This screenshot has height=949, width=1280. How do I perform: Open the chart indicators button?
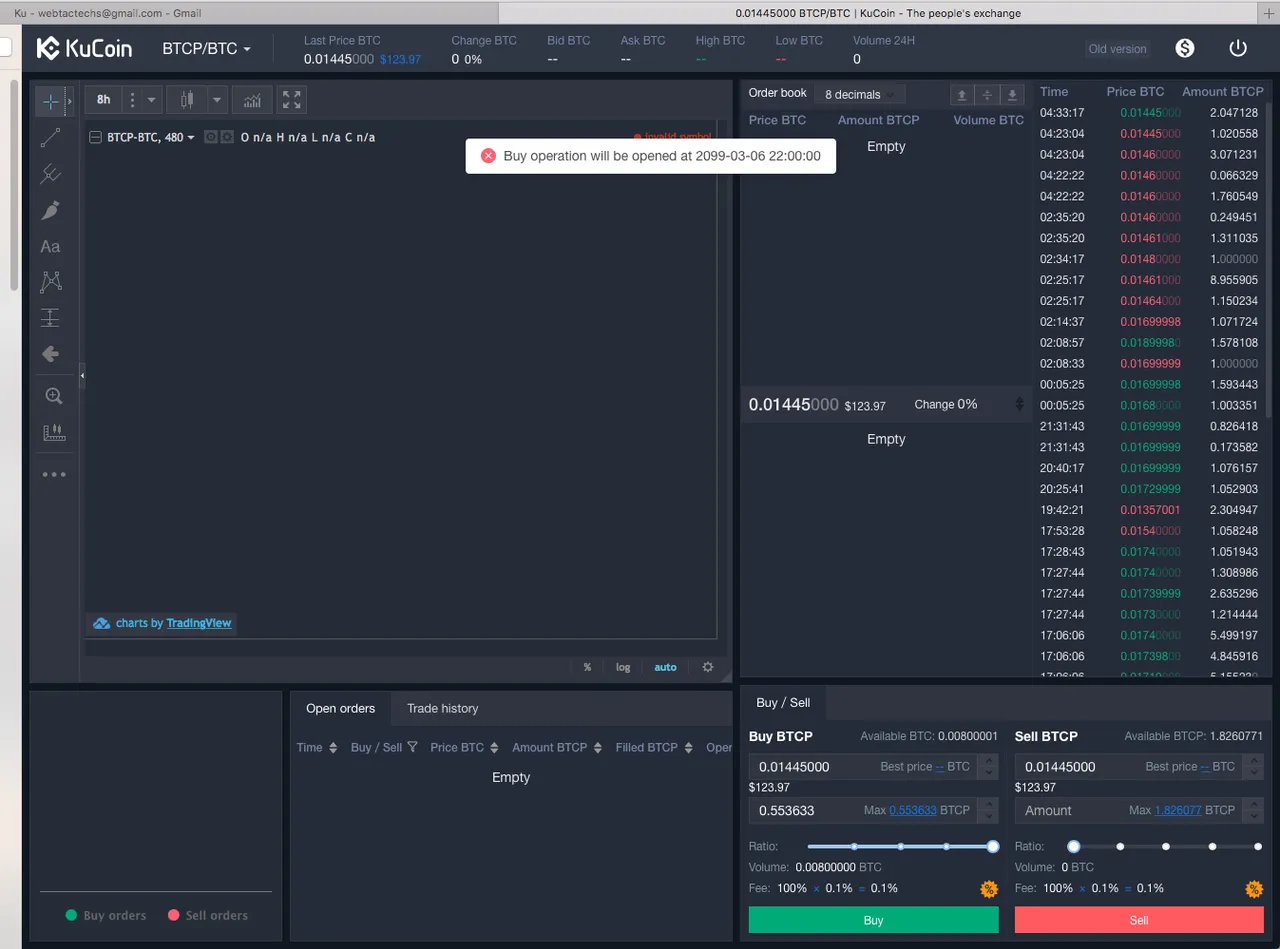[x=252, y=100]
